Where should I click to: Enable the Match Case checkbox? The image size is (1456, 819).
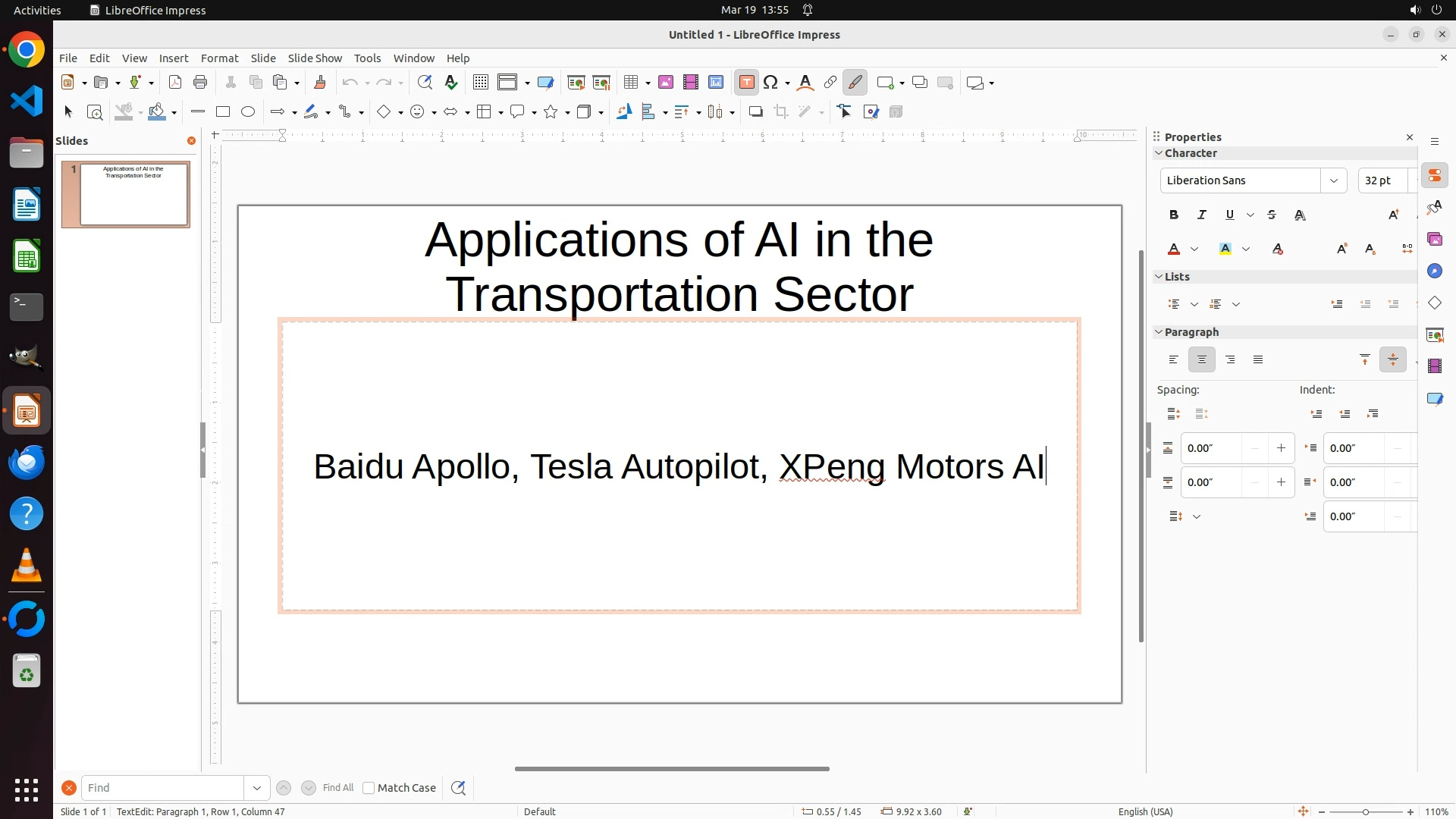369,788
